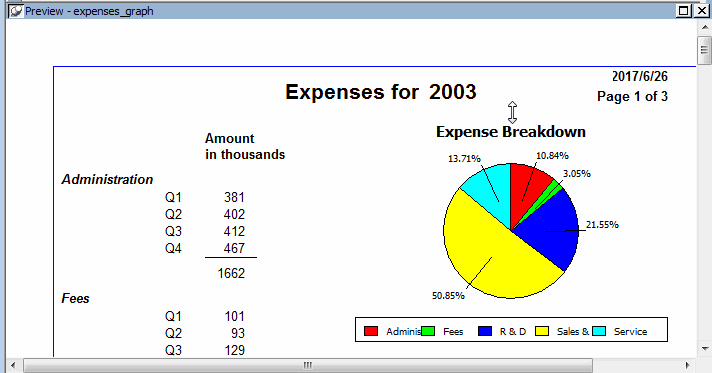The width and height of the screenshot is (712, 373).
Task: Click the Q4 label under Administration
Action: point(173,249)
